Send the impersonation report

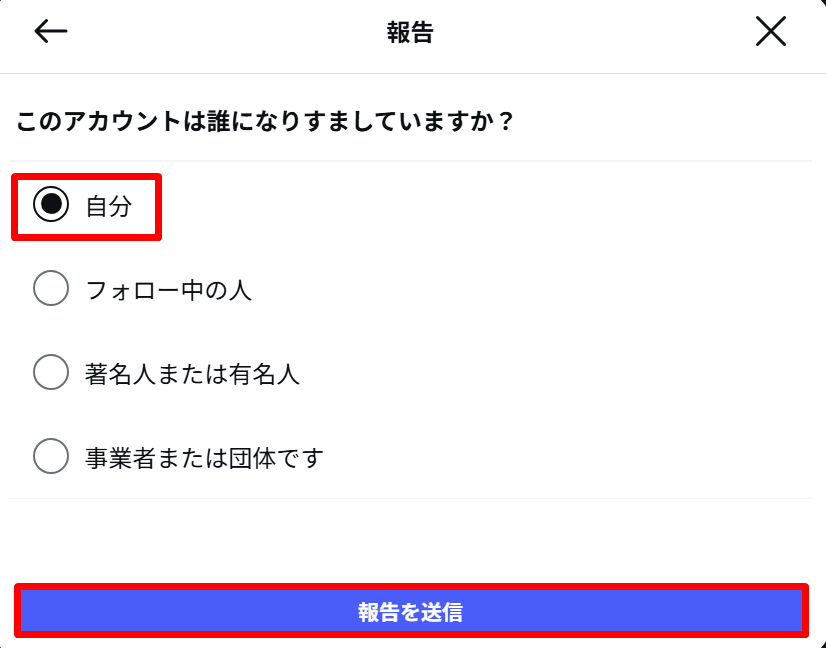[413, 613]
